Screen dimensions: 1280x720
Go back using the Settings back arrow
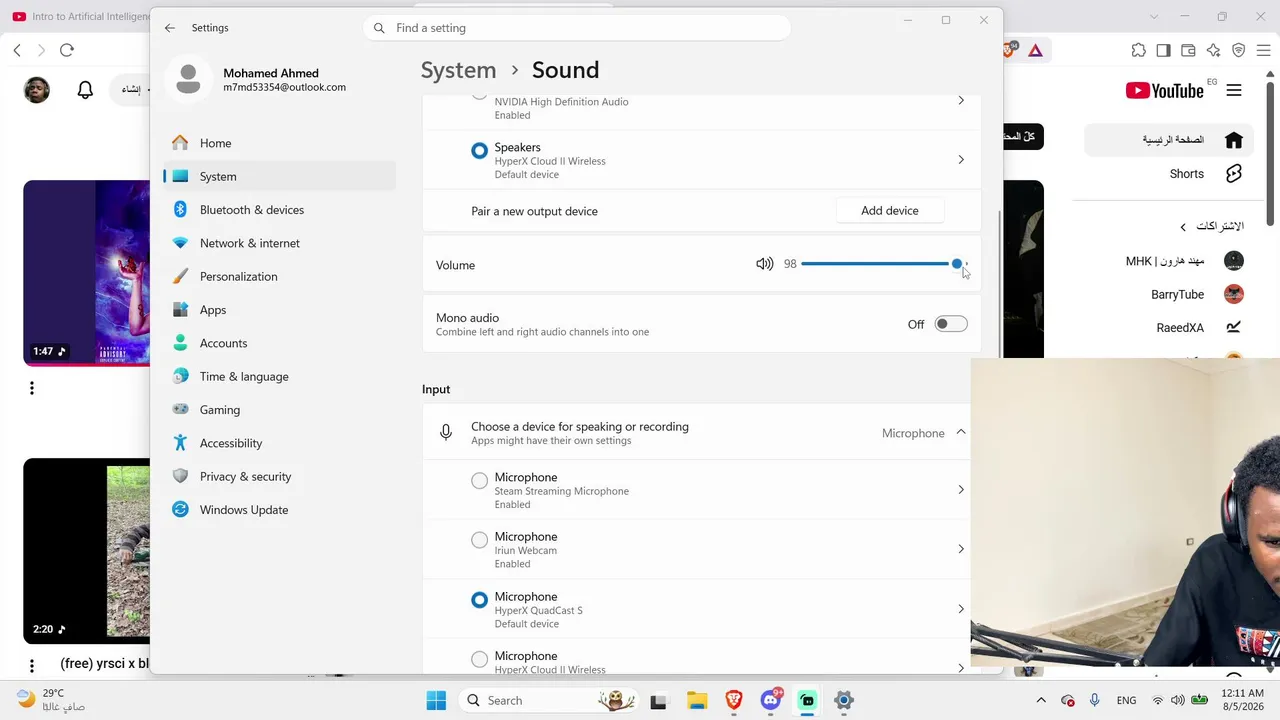pyautogui.click(x=170, y=28)
